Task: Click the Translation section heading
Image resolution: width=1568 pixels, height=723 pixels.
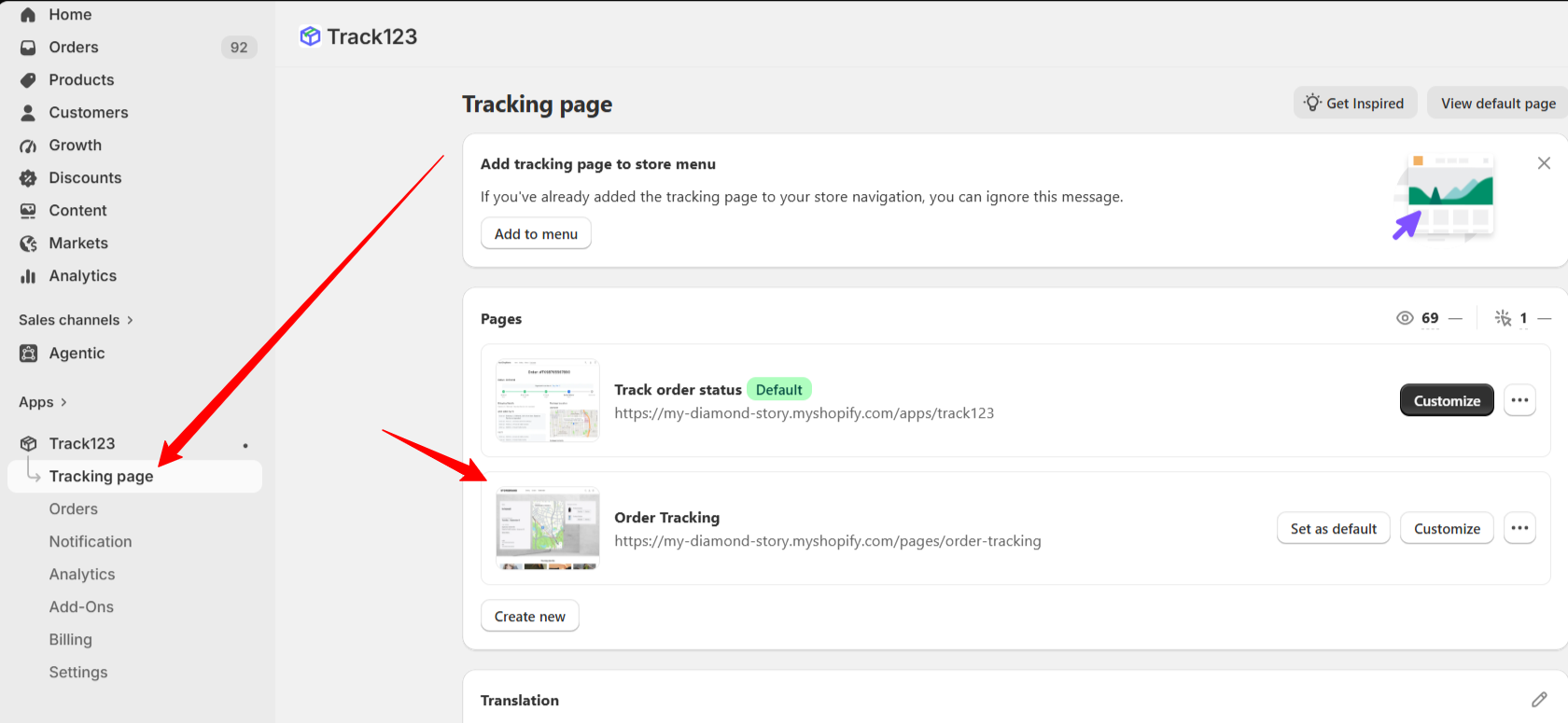Action: pos(520,701)
